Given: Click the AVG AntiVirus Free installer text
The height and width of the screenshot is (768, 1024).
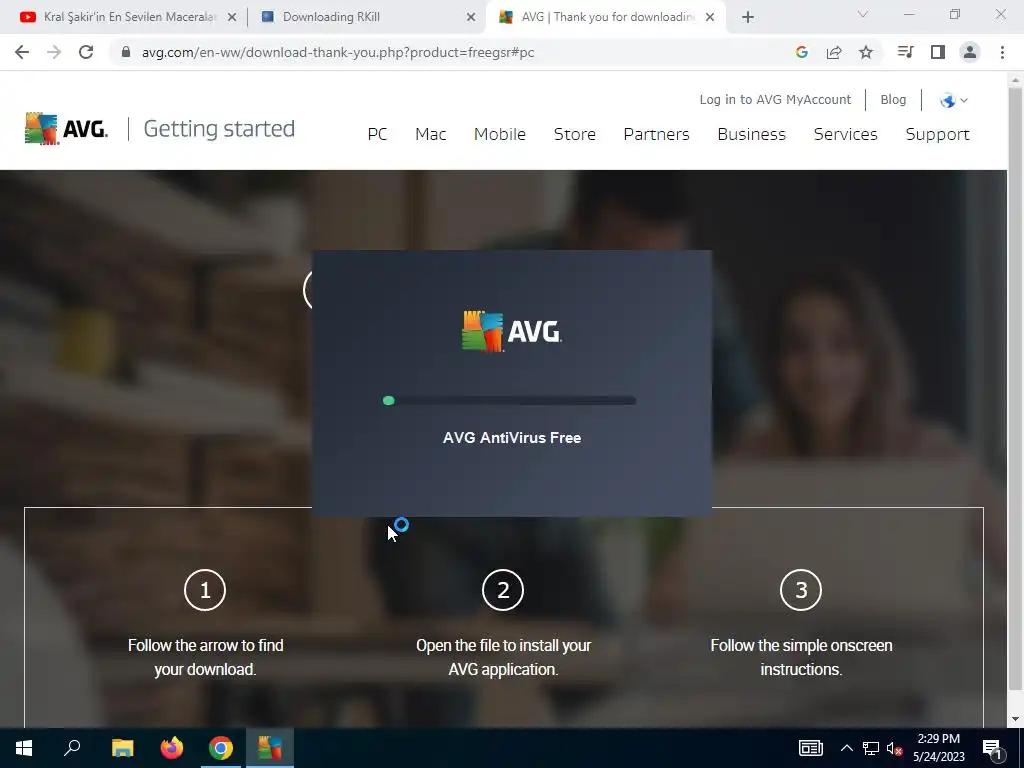Looking at the screenshot, I should point(512,438).
